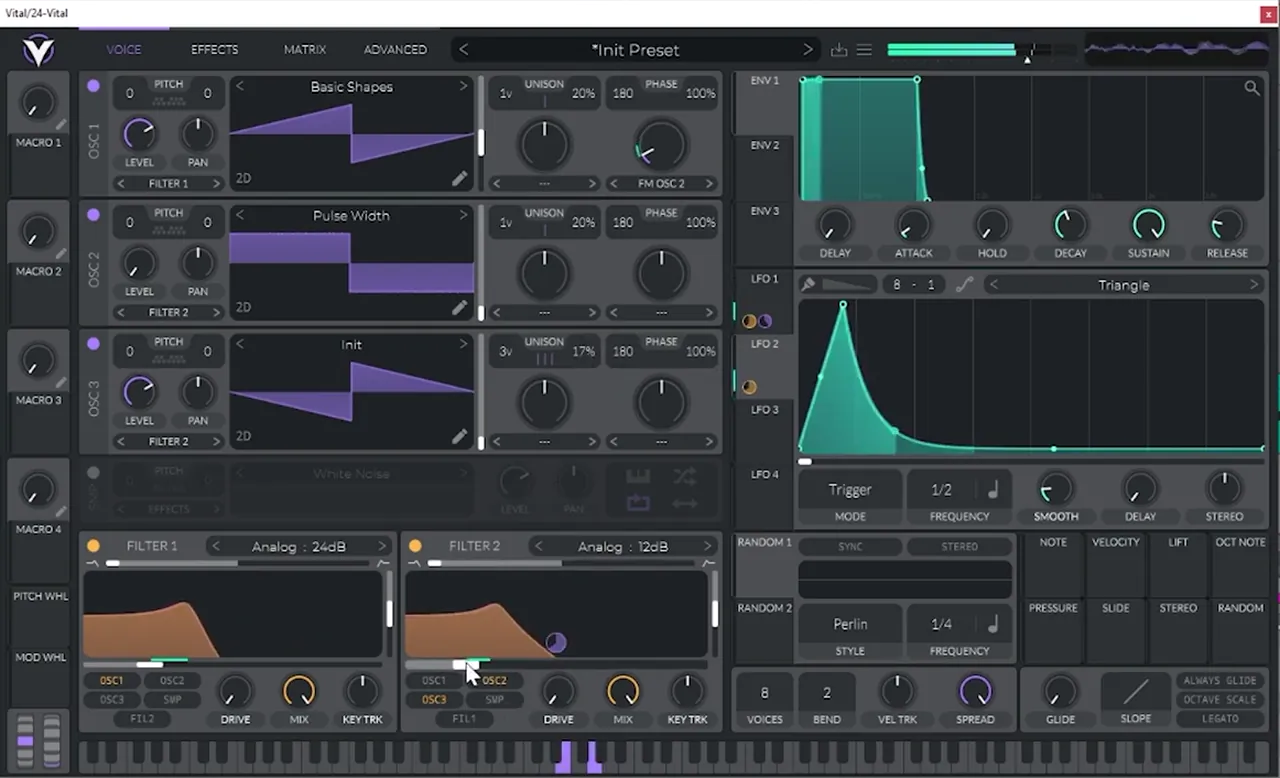Click the sampler shuffle random icon
Screen dimensions: 1280x778
[x=685, y=476]
